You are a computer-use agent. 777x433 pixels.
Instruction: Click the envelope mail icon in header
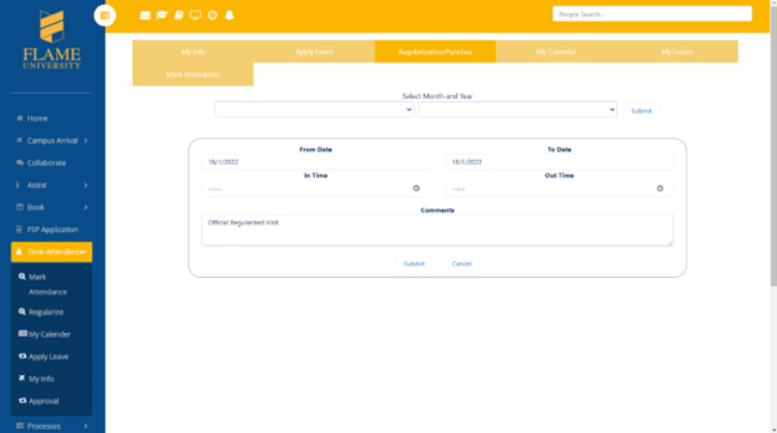point(145,15)
